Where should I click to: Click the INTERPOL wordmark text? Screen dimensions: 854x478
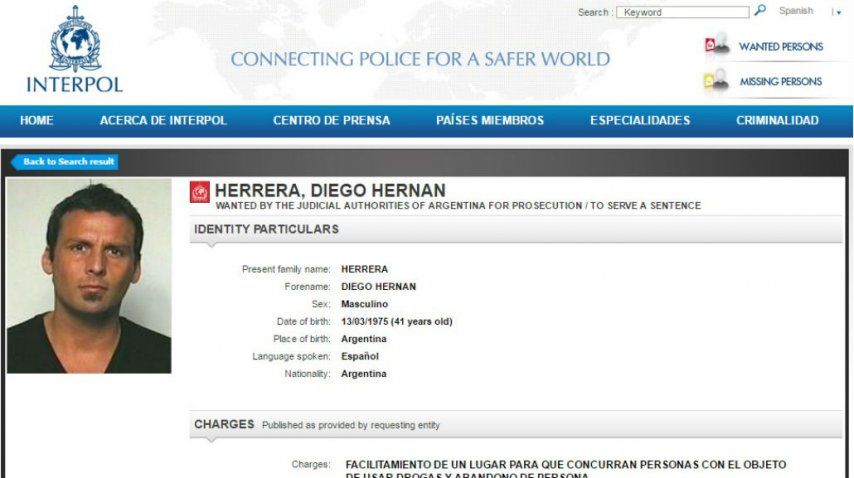75,85
